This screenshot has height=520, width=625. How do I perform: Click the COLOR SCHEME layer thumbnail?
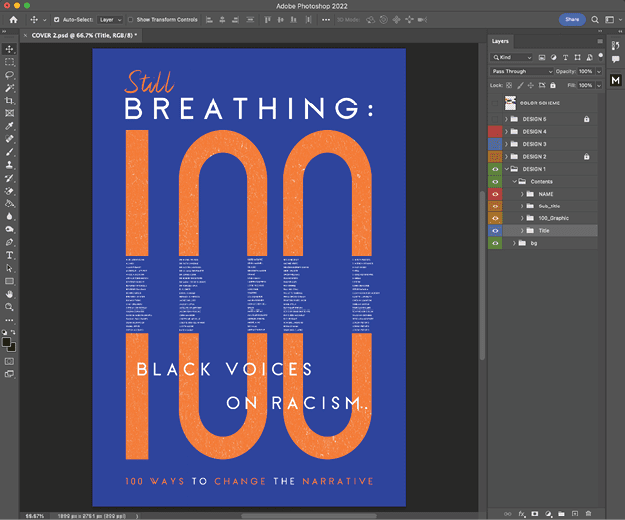(510, 103)
